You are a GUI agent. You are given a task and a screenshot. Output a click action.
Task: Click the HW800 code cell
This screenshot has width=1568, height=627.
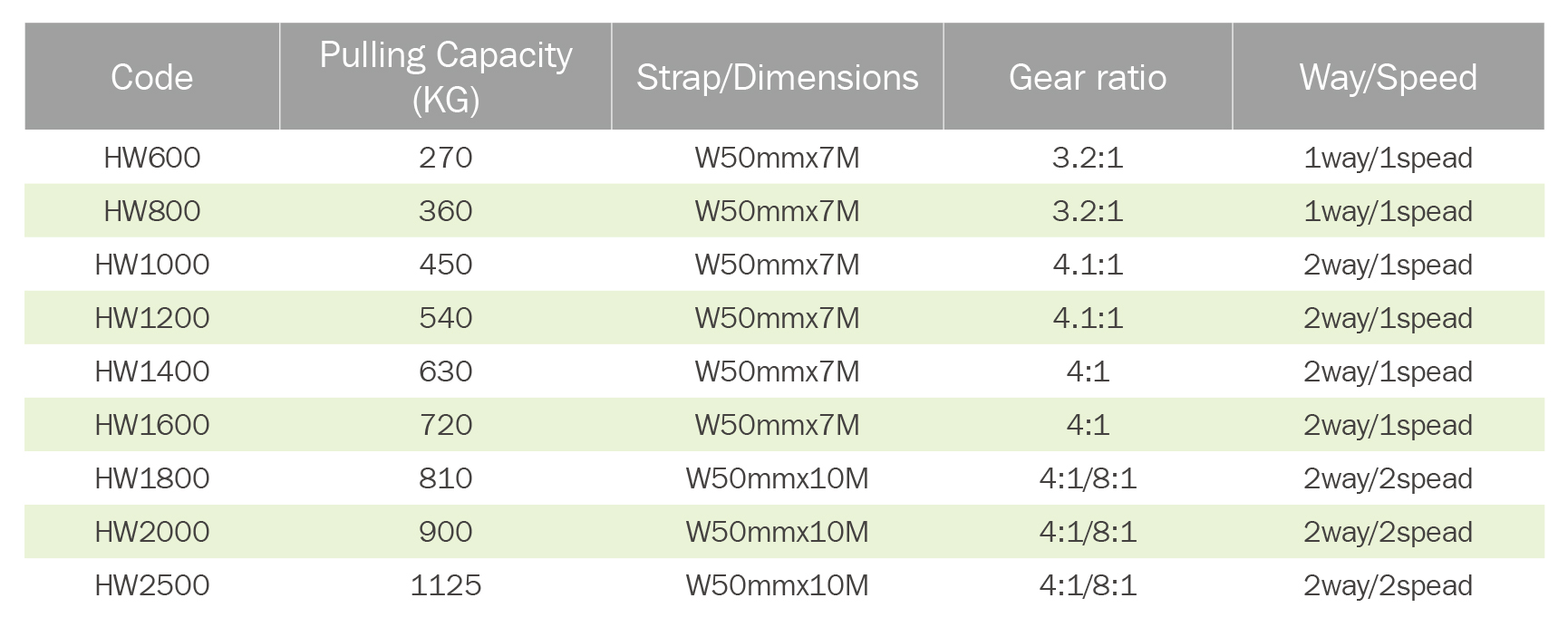[x=151, y=211]
